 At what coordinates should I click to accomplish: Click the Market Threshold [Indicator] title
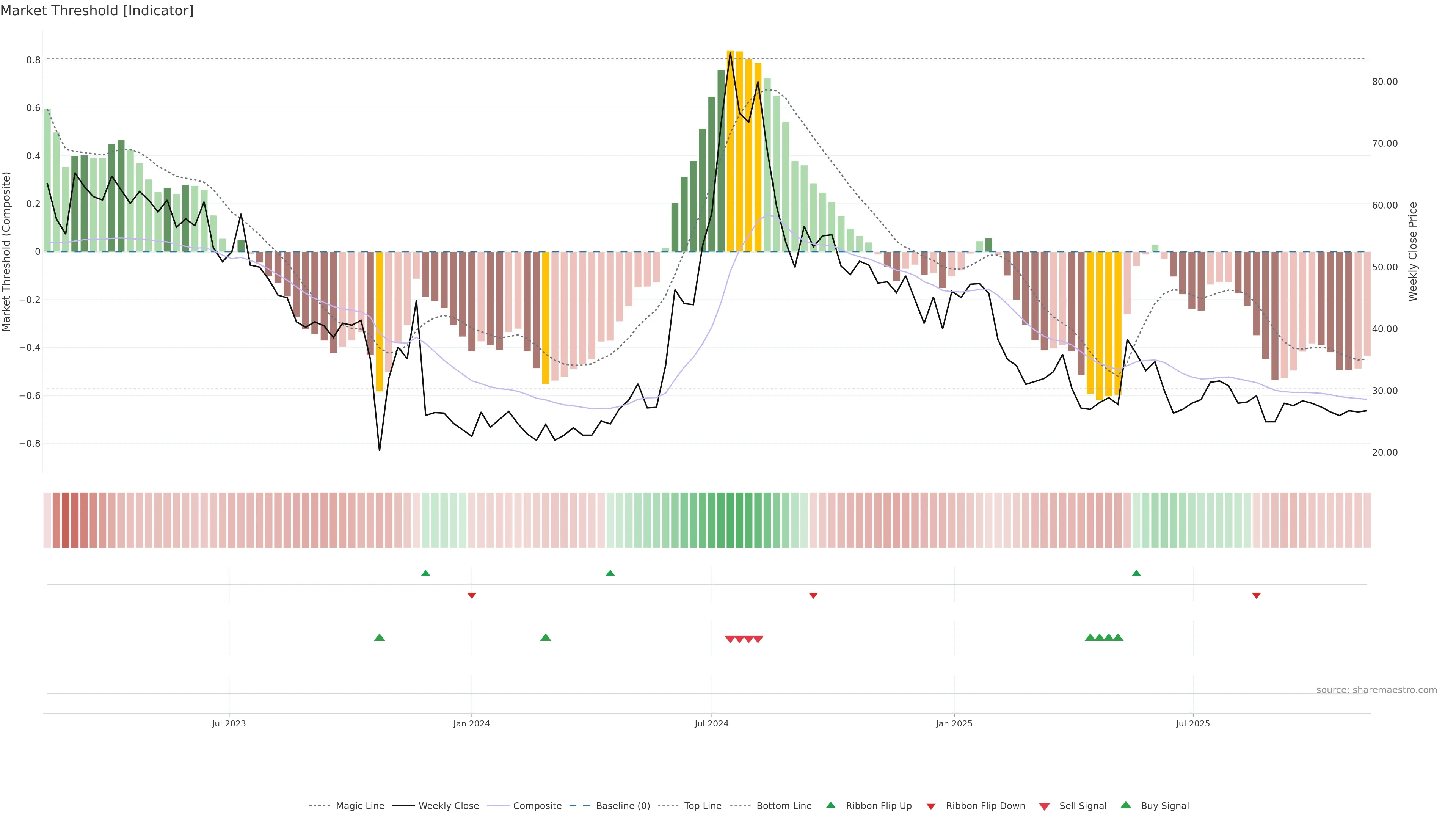click(x=97, y=11)
